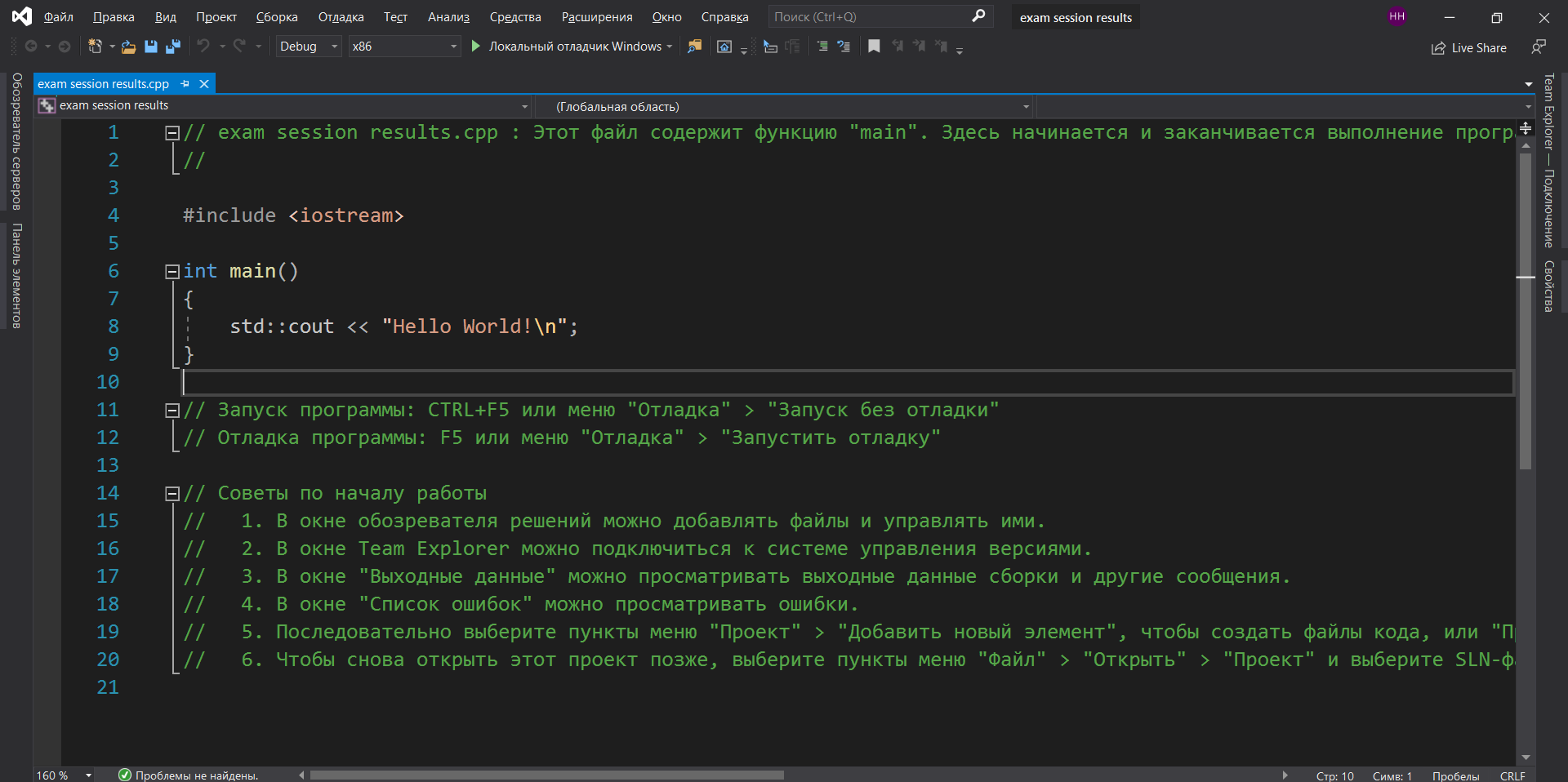Open the Анализ menu
The height and width of the screenshot is (782, 1568).
click(x=448, y=17)
